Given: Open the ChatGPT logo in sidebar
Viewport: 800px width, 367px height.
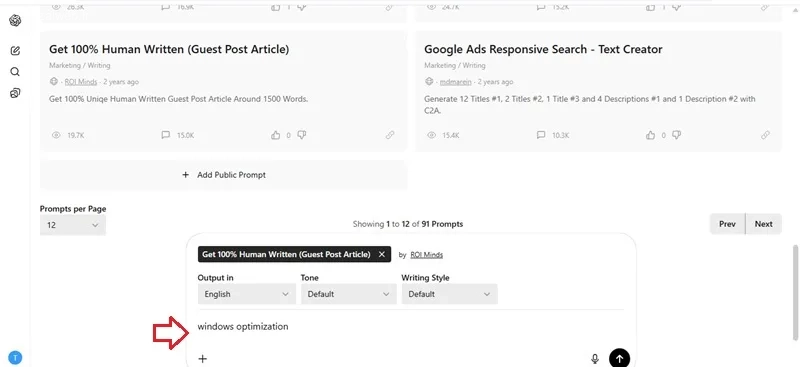Looking at the screenshot, I should coord(15,20).
